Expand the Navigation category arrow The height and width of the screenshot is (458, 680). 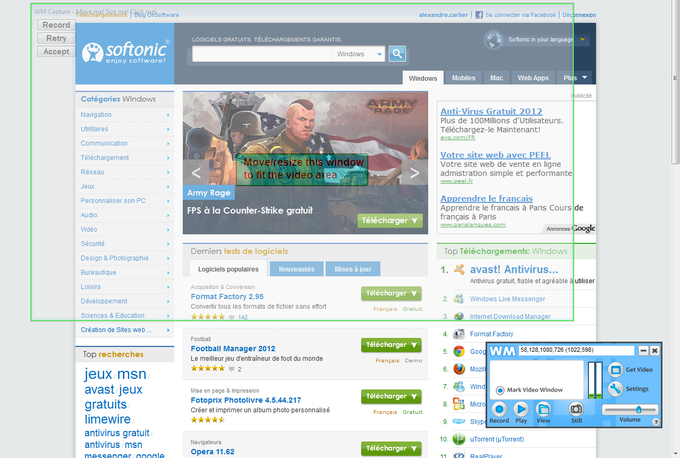point(168,115)
